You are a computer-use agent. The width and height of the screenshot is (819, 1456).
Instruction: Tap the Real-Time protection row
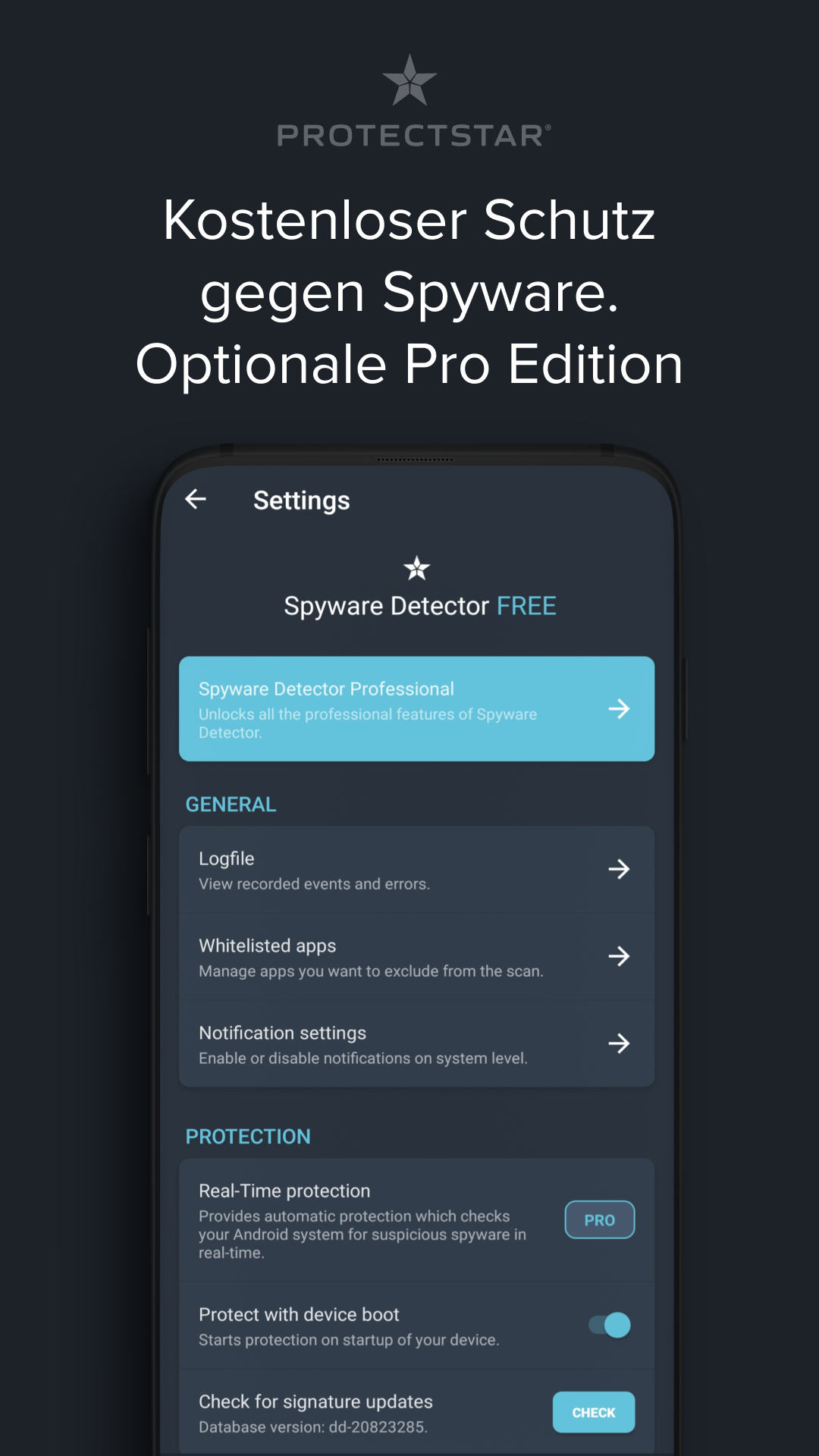pos(416,1220)
